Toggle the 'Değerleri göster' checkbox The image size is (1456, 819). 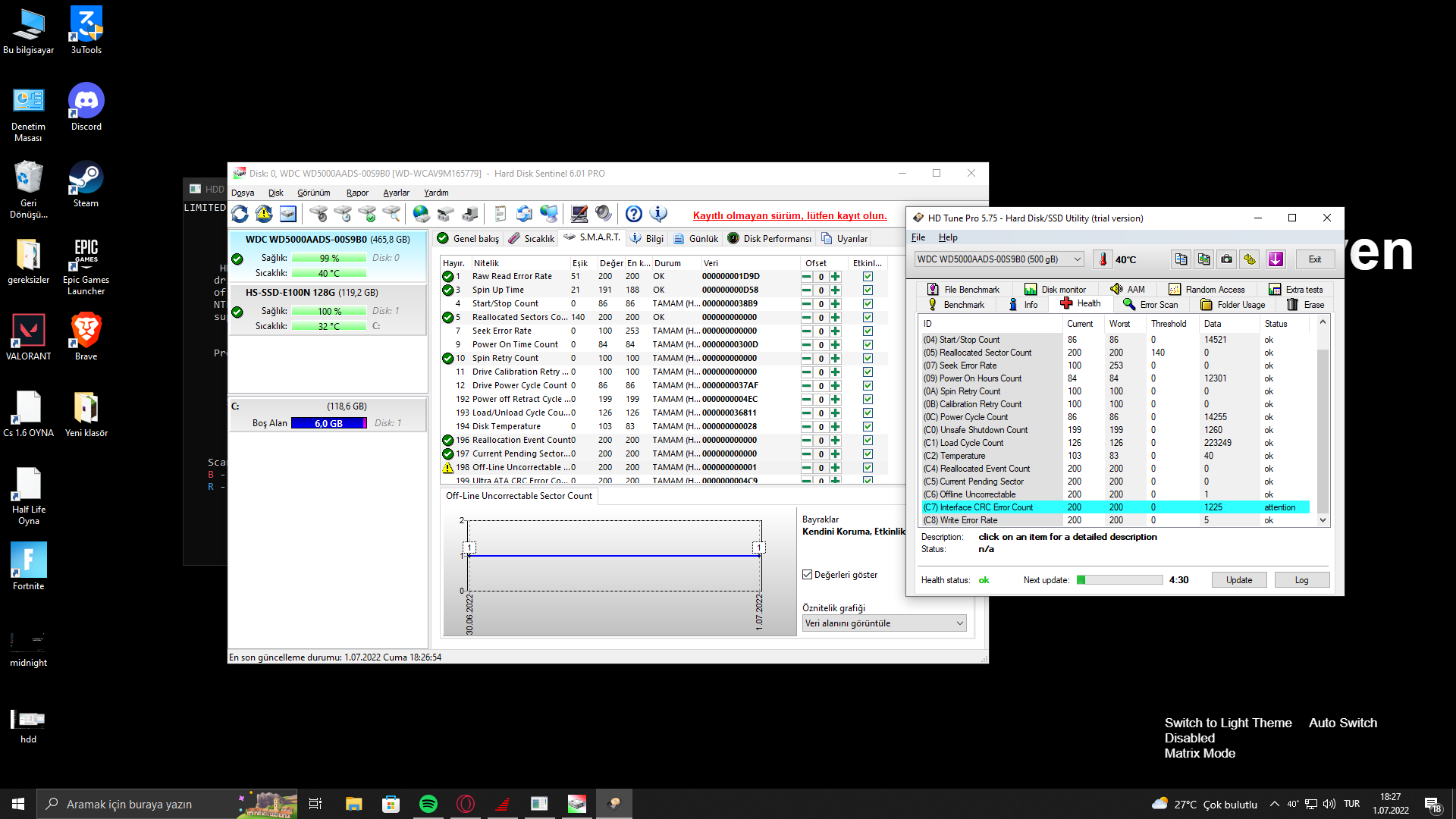pyautogui.click(x=808, y=575)
